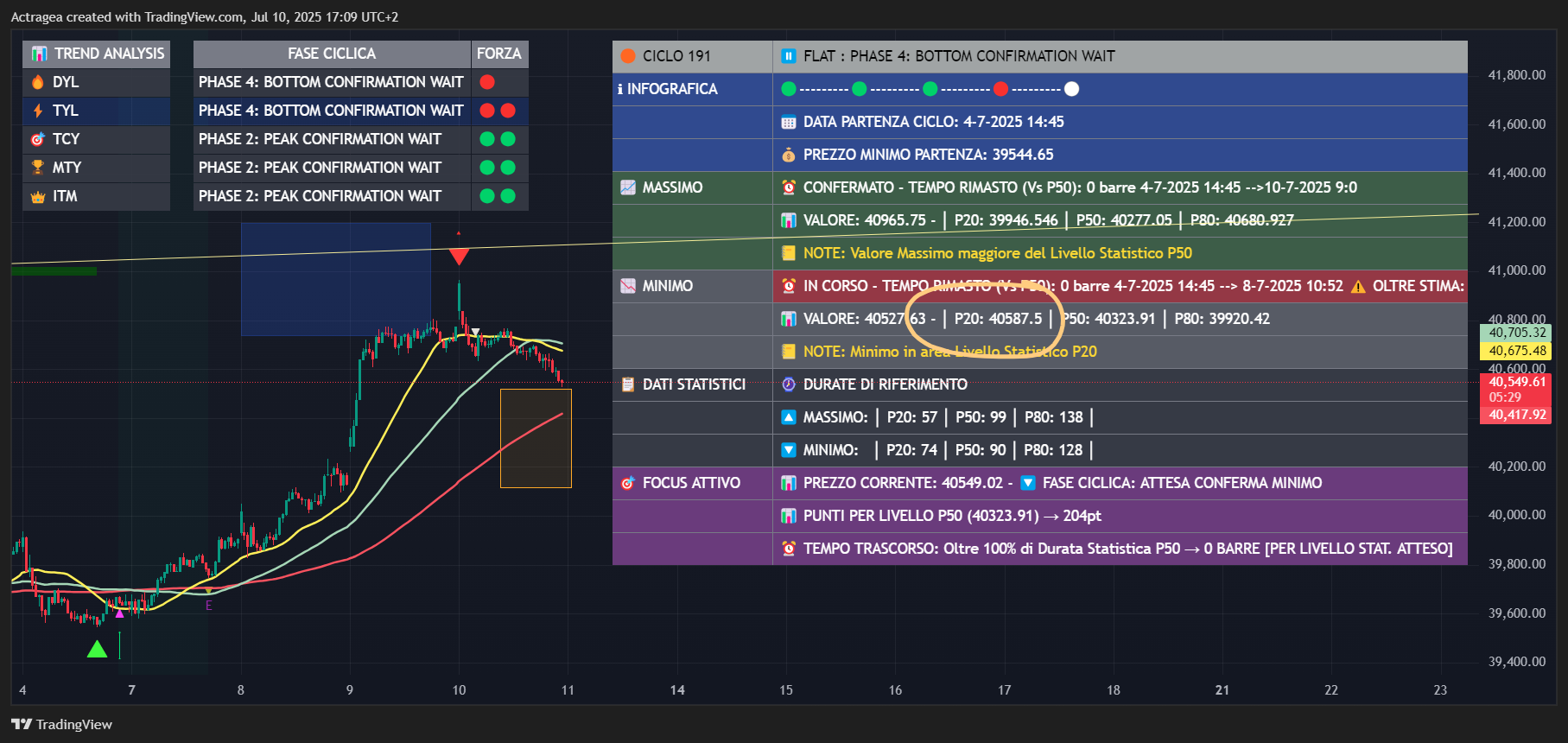
Task: Click the red dot in INFOGRAFICA row
Action: click(x=1000, y=89)
